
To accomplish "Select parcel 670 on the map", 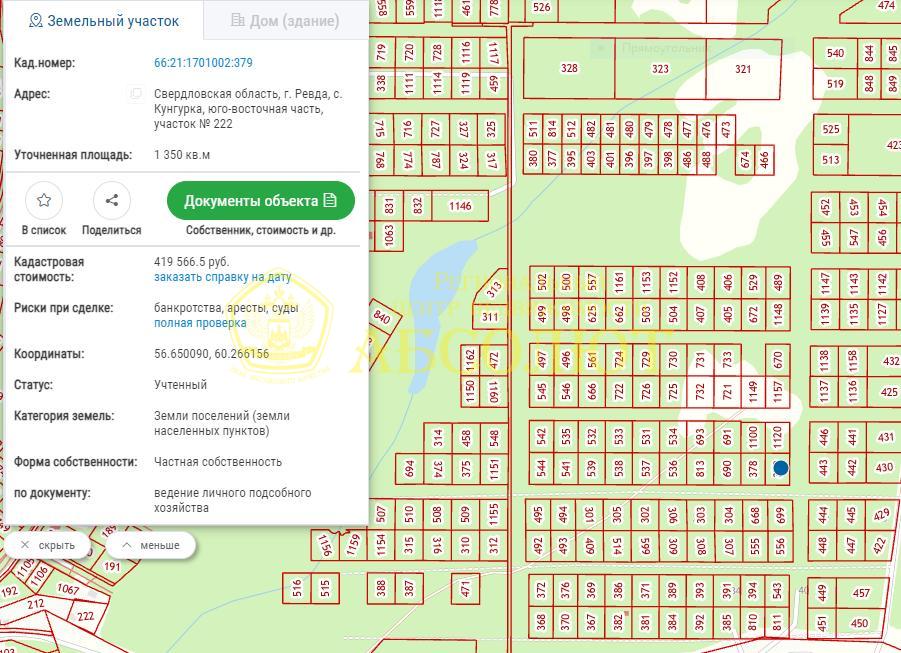I will [x=778, y=360].
